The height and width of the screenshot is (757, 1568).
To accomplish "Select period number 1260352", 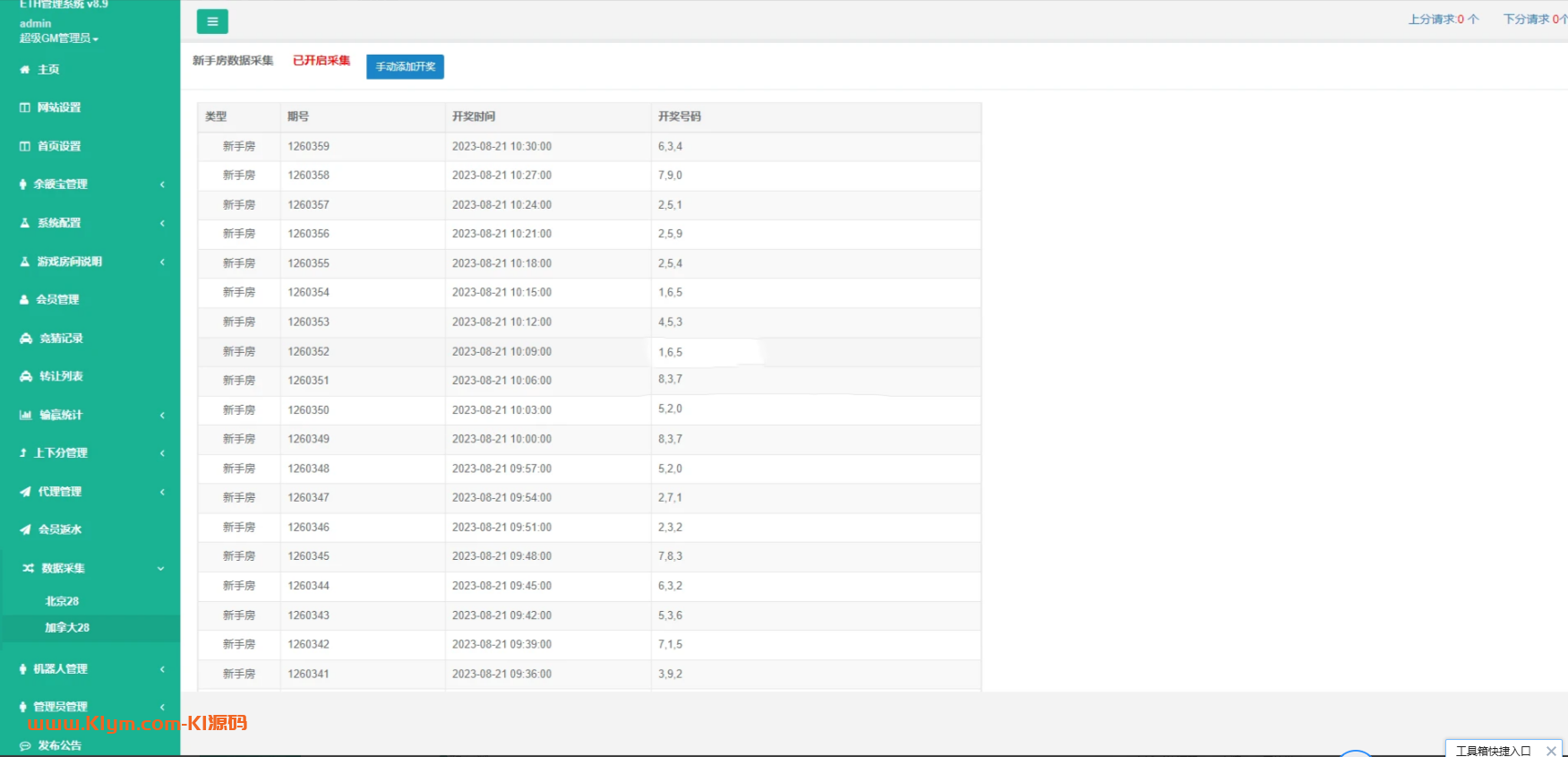I will coord(309,351).
